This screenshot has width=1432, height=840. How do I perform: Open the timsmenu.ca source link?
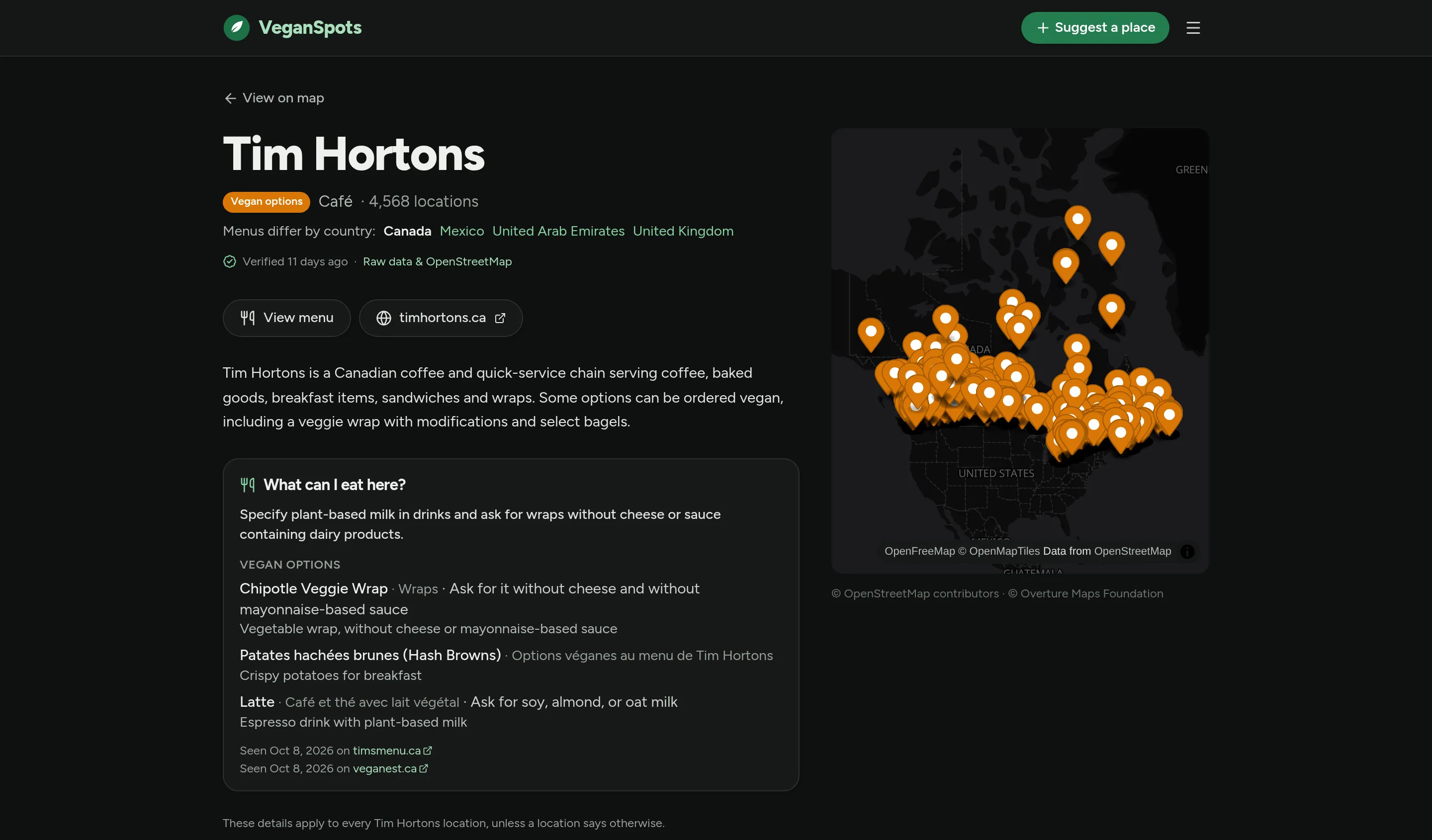[x=392, y=750]
